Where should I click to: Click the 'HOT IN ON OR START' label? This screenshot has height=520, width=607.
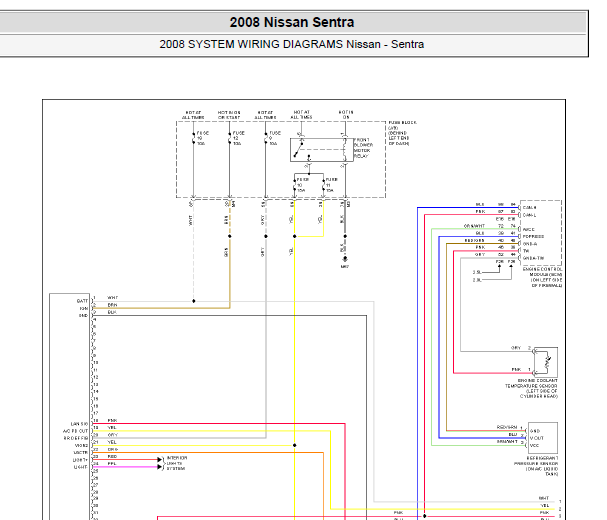229,115
